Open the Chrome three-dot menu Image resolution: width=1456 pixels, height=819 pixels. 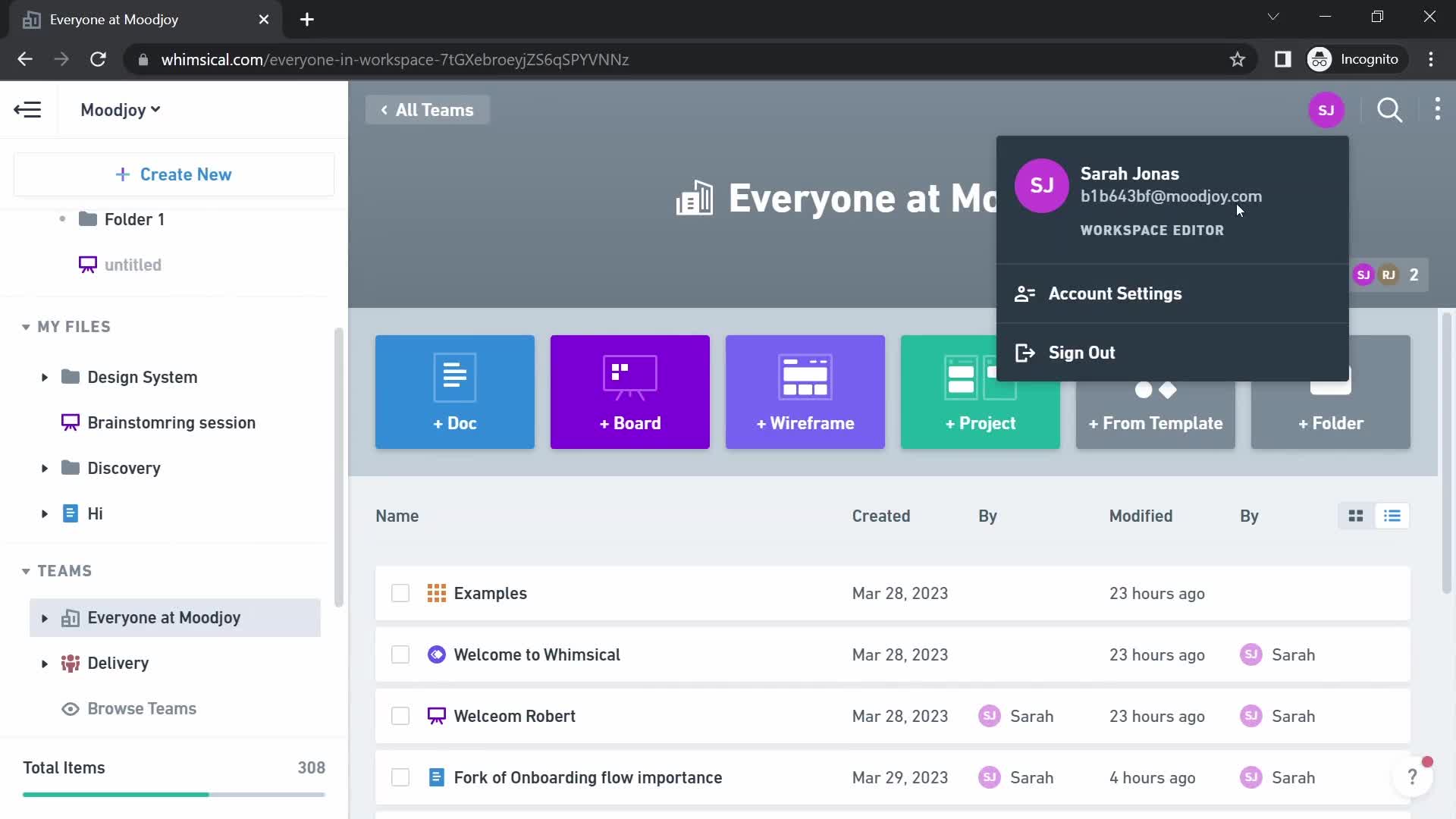tap(1431, 59)
